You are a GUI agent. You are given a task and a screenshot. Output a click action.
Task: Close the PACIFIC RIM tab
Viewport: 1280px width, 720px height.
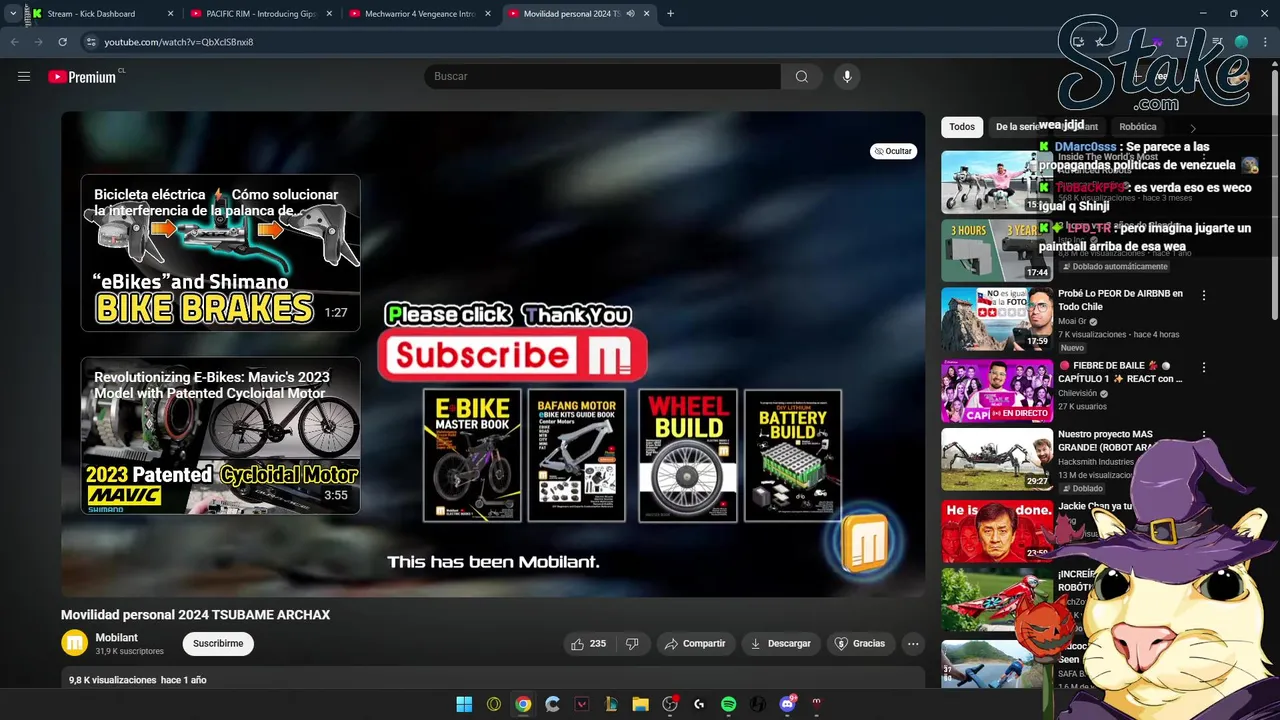[x=330, y=14]
